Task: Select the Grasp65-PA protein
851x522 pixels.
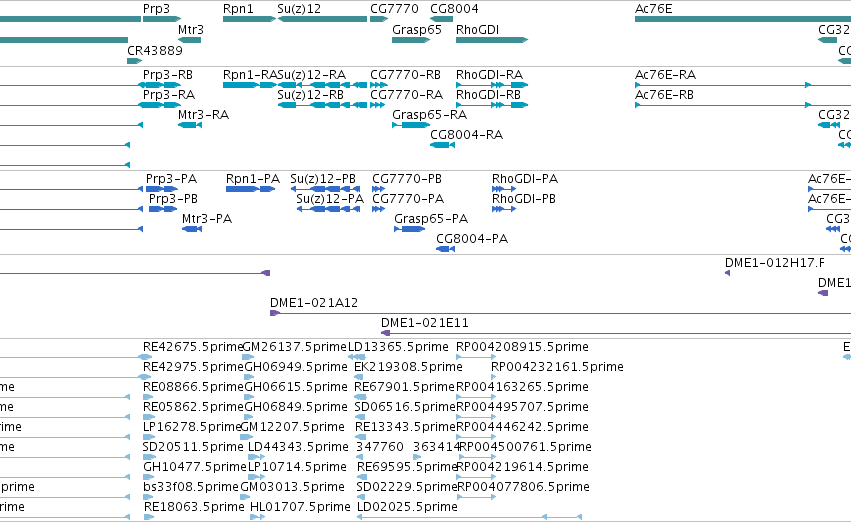Action: 410,230
